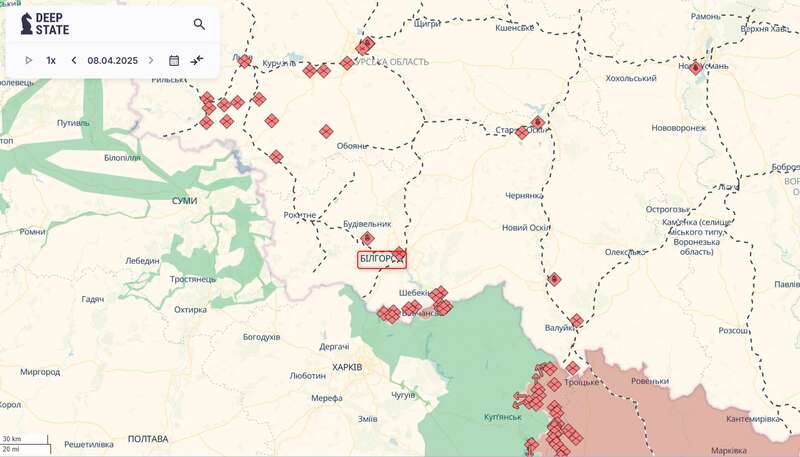800x457 pixels.
Task: Open the map search magnifier
Action: [199, 24]
